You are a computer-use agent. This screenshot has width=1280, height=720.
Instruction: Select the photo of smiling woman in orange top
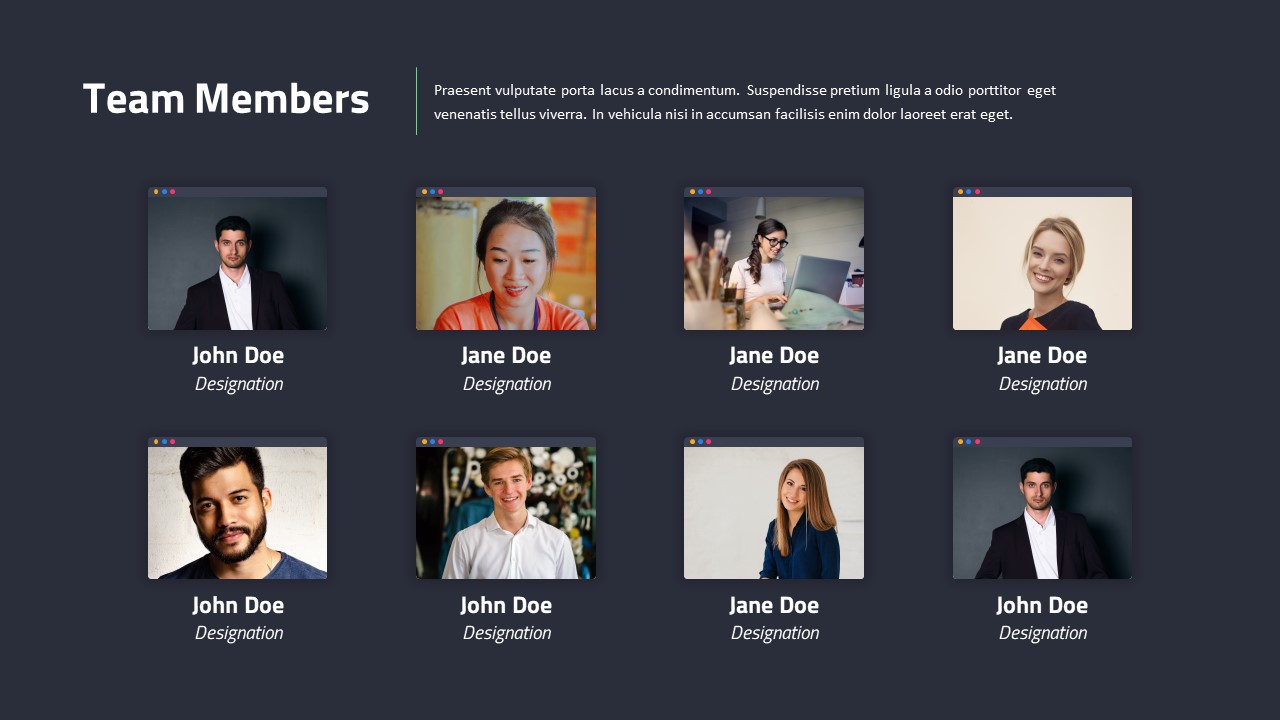click(x=506, y=263)
